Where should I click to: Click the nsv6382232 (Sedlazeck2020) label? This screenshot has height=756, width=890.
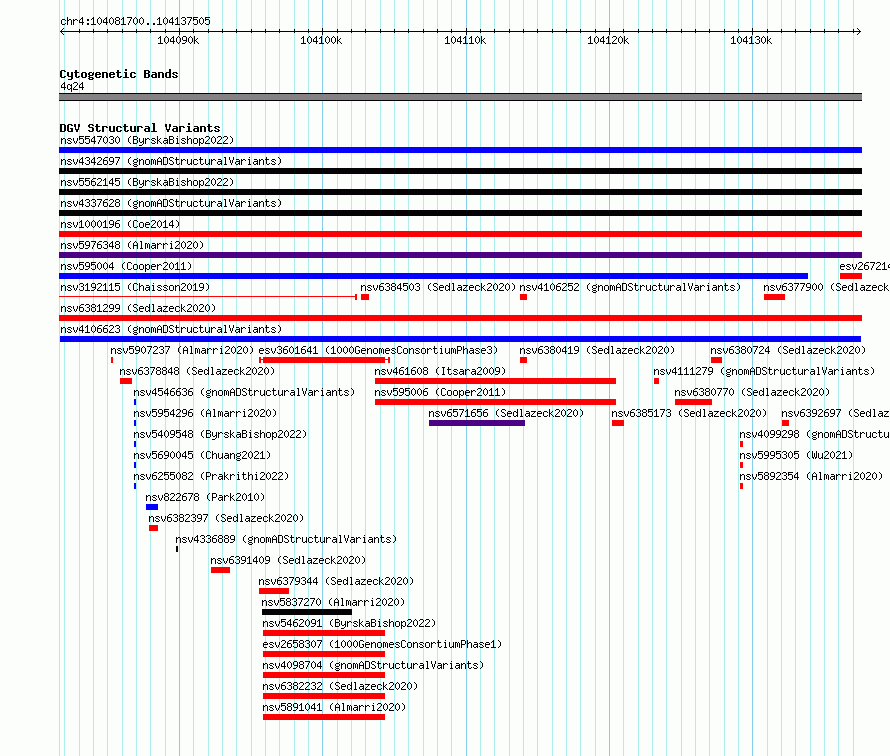[340, 686]
